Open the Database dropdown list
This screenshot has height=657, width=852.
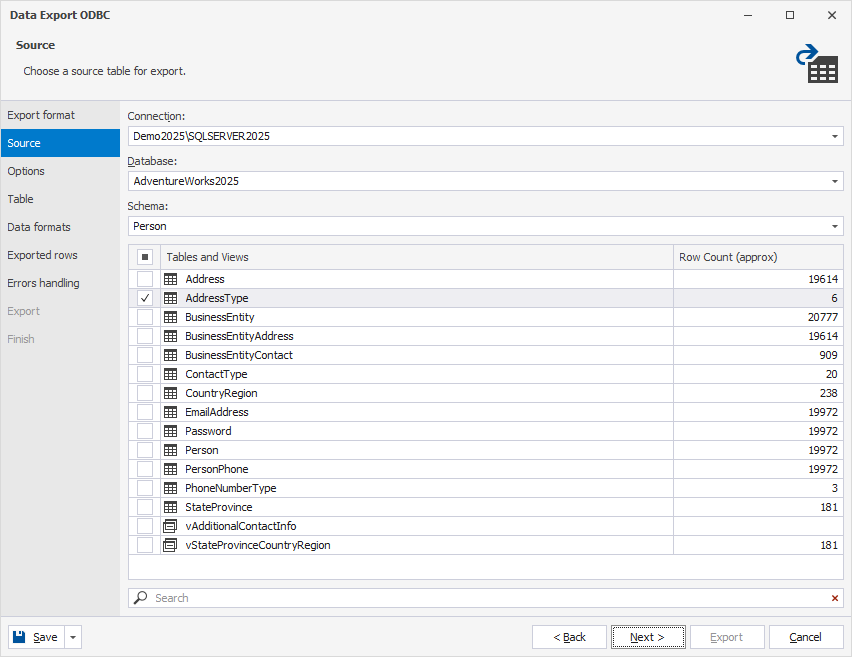[835, 182]
